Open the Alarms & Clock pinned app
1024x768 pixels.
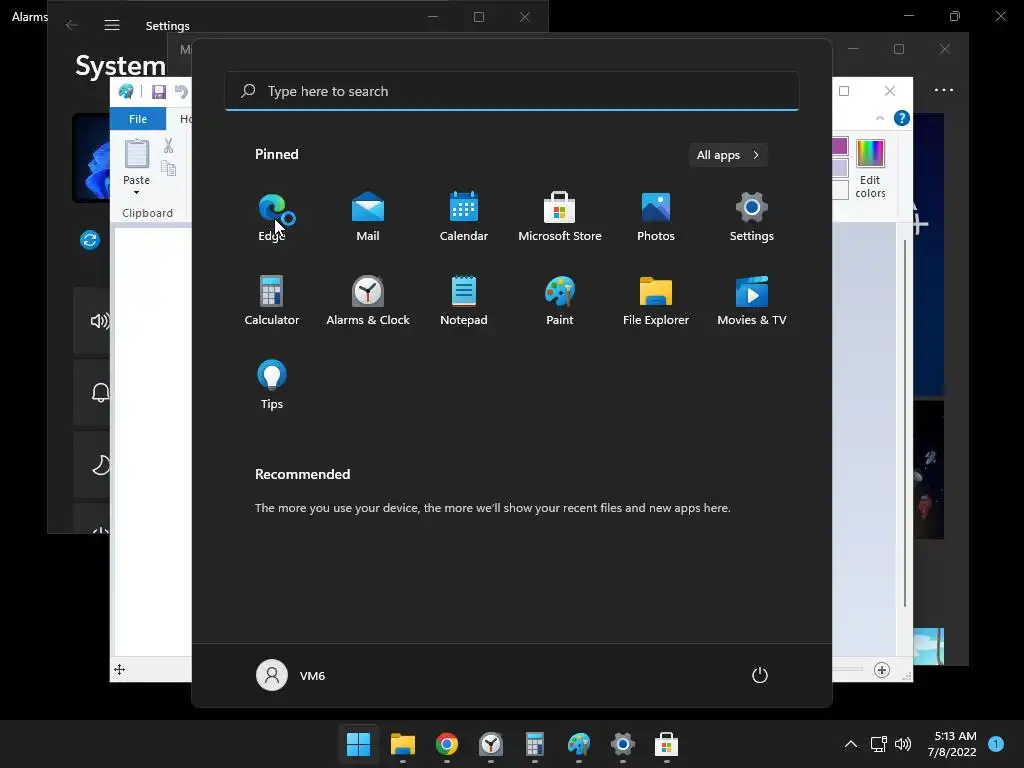(368, 301)
